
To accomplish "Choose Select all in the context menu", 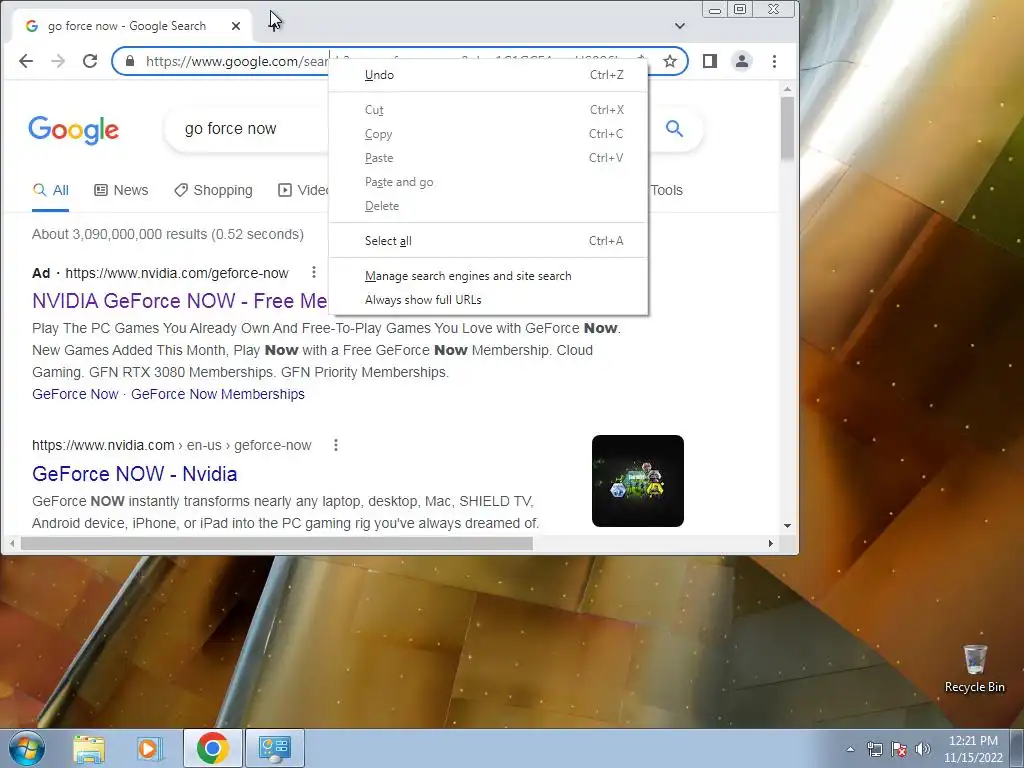I will click(488, 241).
